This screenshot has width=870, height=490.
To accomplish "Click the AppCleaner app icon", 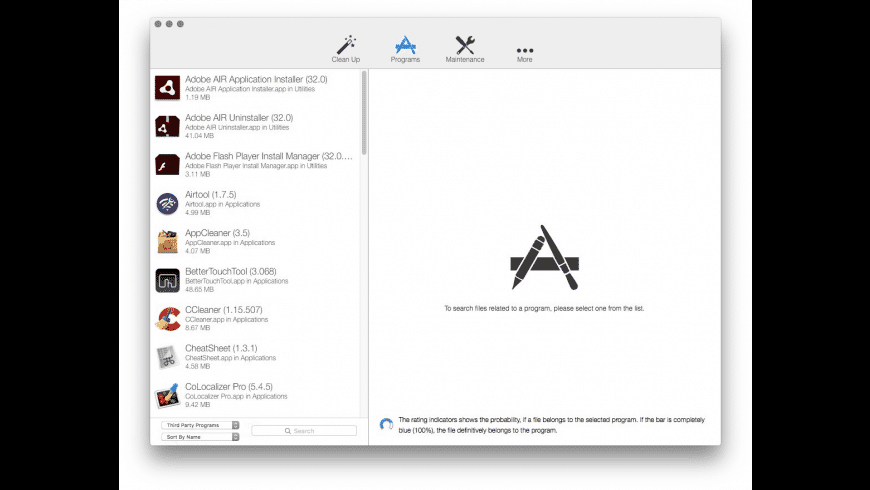I will [x=167, y=241].
